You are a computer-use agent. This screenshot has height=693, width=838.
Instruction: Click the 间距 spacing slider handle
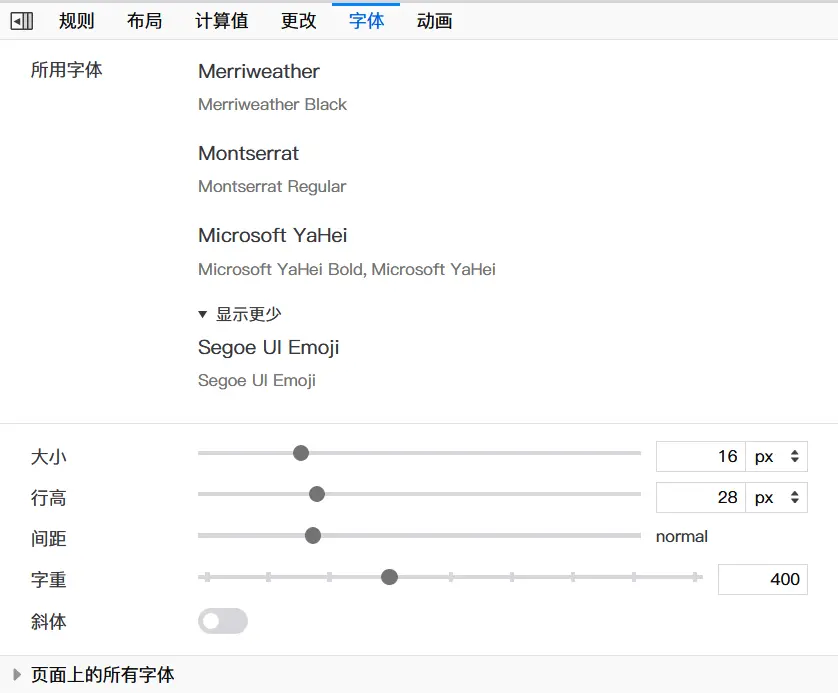coord(313,535)
